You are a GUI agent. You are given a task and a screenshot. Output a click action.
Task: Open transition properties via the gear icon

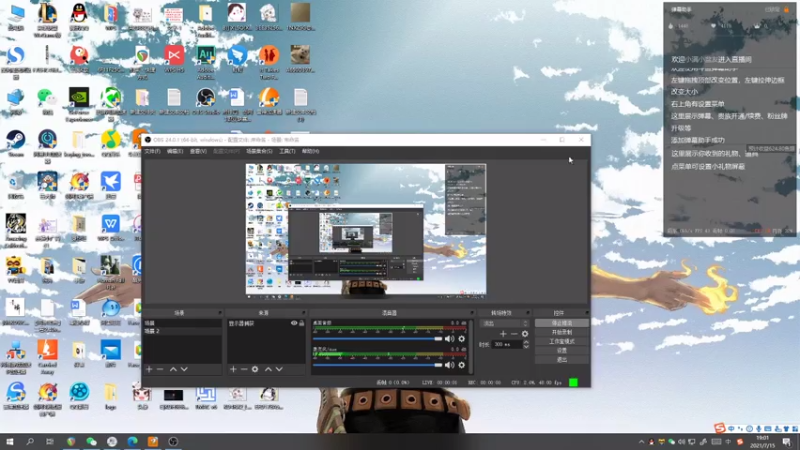tap(525, 334)
